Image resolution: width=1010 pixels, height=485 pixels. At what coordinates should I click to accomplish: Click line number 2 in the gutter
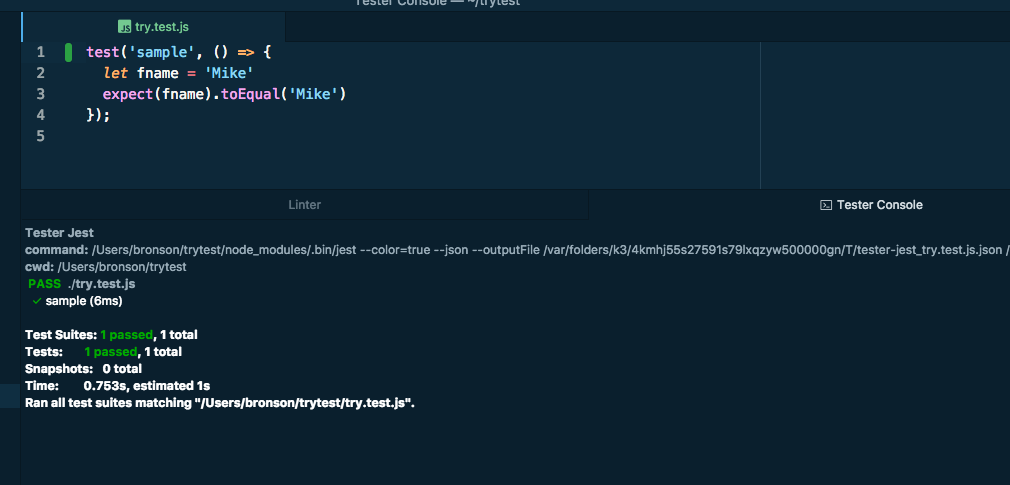[41, 73]
